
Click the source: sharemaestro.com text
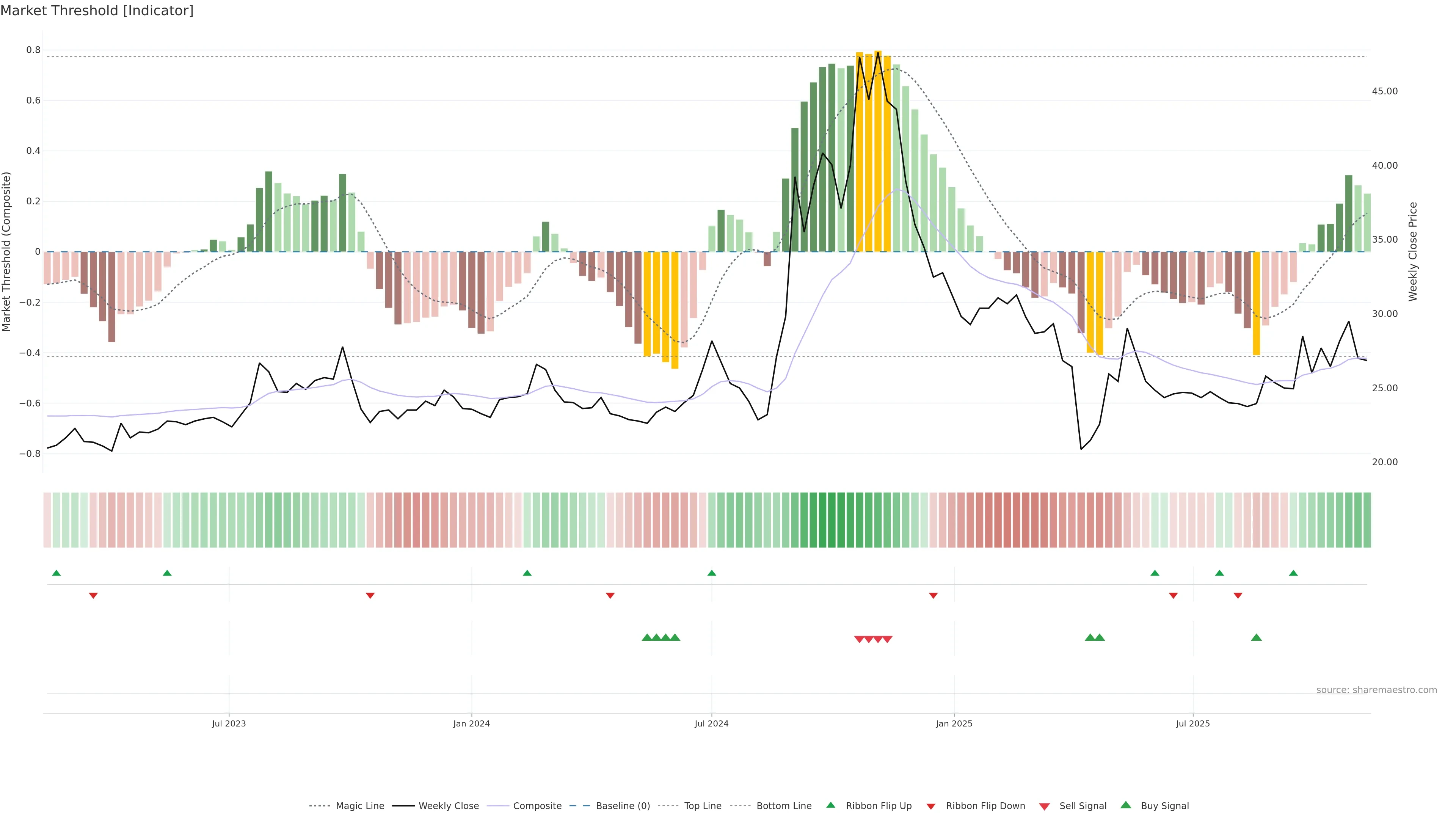pos(1376,690)
